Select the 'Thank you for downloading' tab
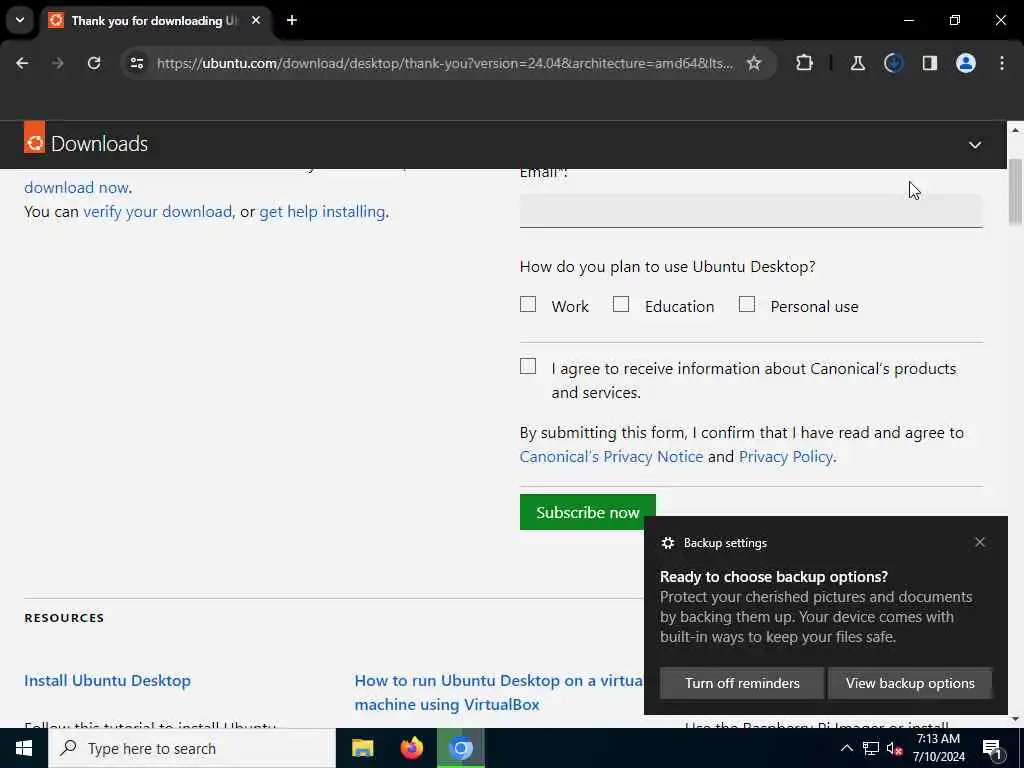 pyautogui.click(x=155, y=21)
